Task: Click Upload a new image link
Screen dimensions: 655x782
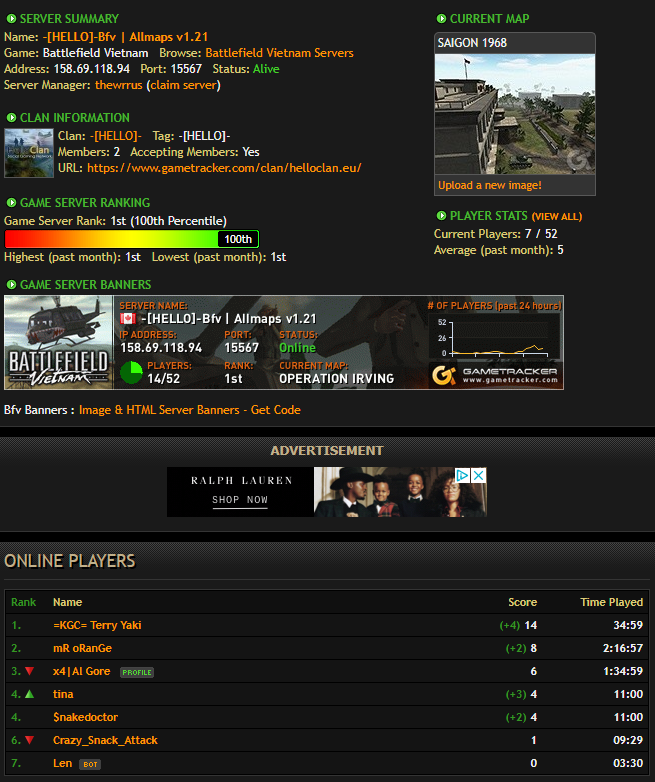Action: point(489,185)
